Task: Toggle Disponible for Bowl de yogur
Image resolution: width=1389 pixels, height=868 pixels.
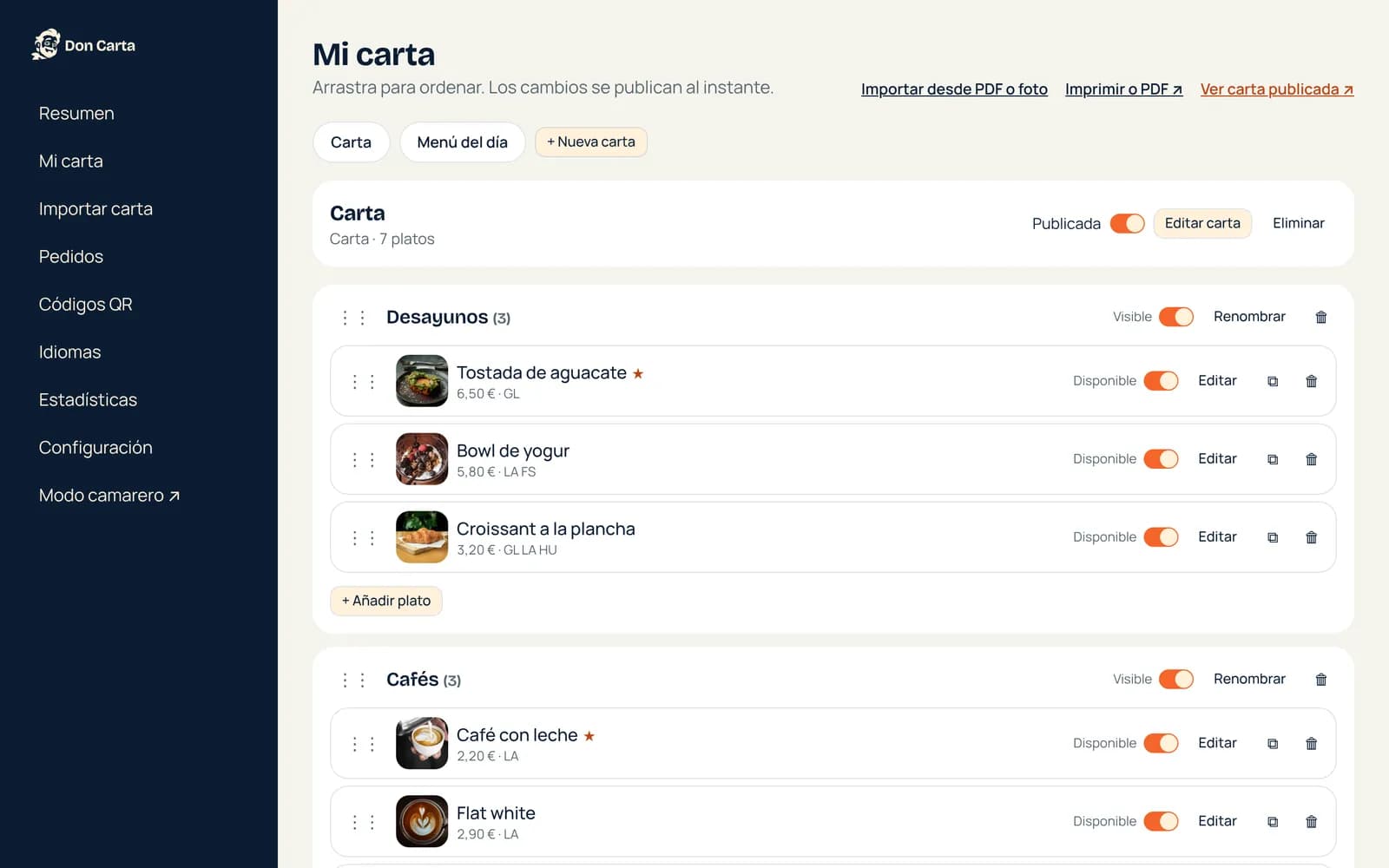Action: [x=1161, y=459]
